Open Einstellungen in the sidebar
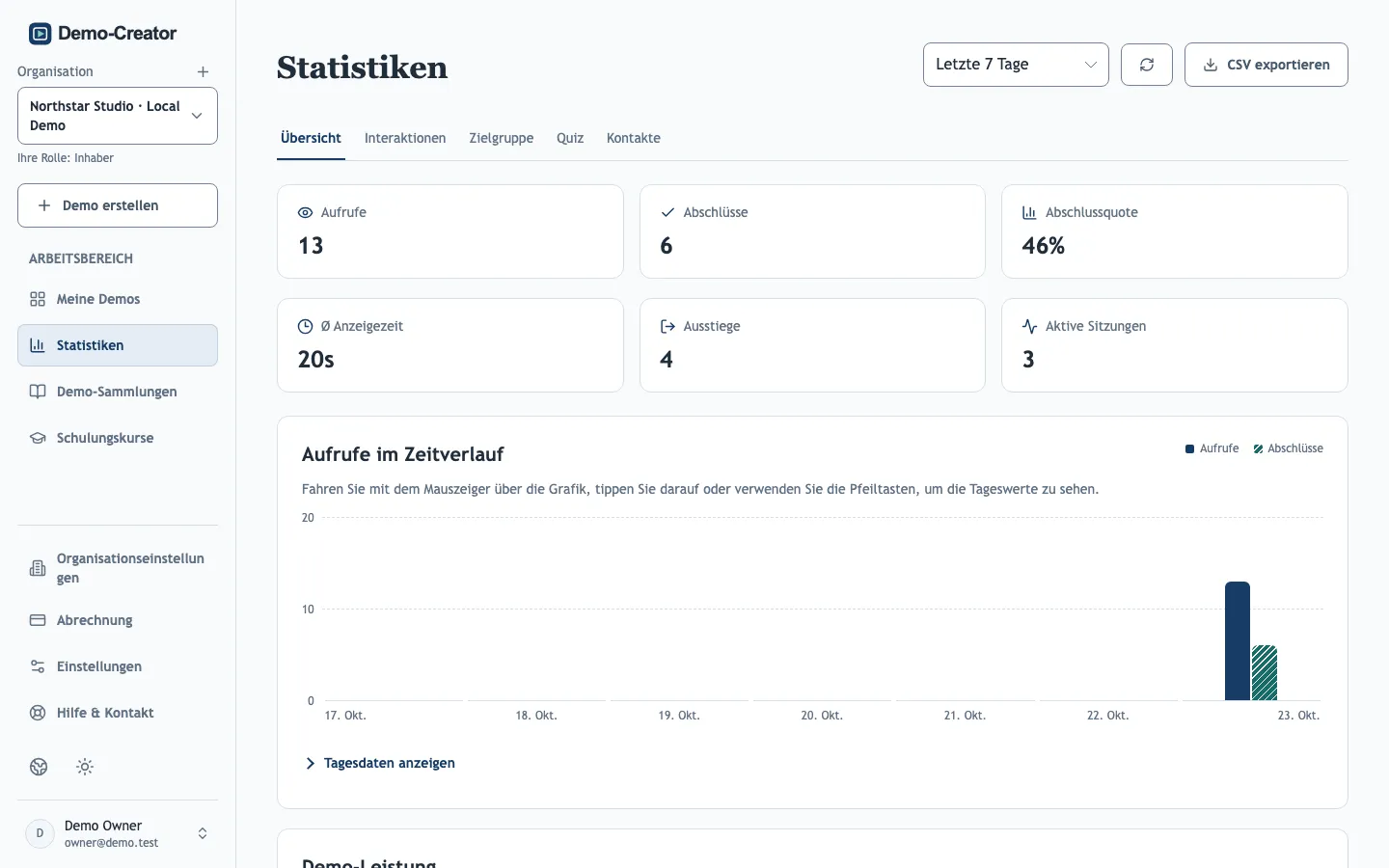Image resolution: width=1389 pixels, height=868 pixels. click(118, 666)
